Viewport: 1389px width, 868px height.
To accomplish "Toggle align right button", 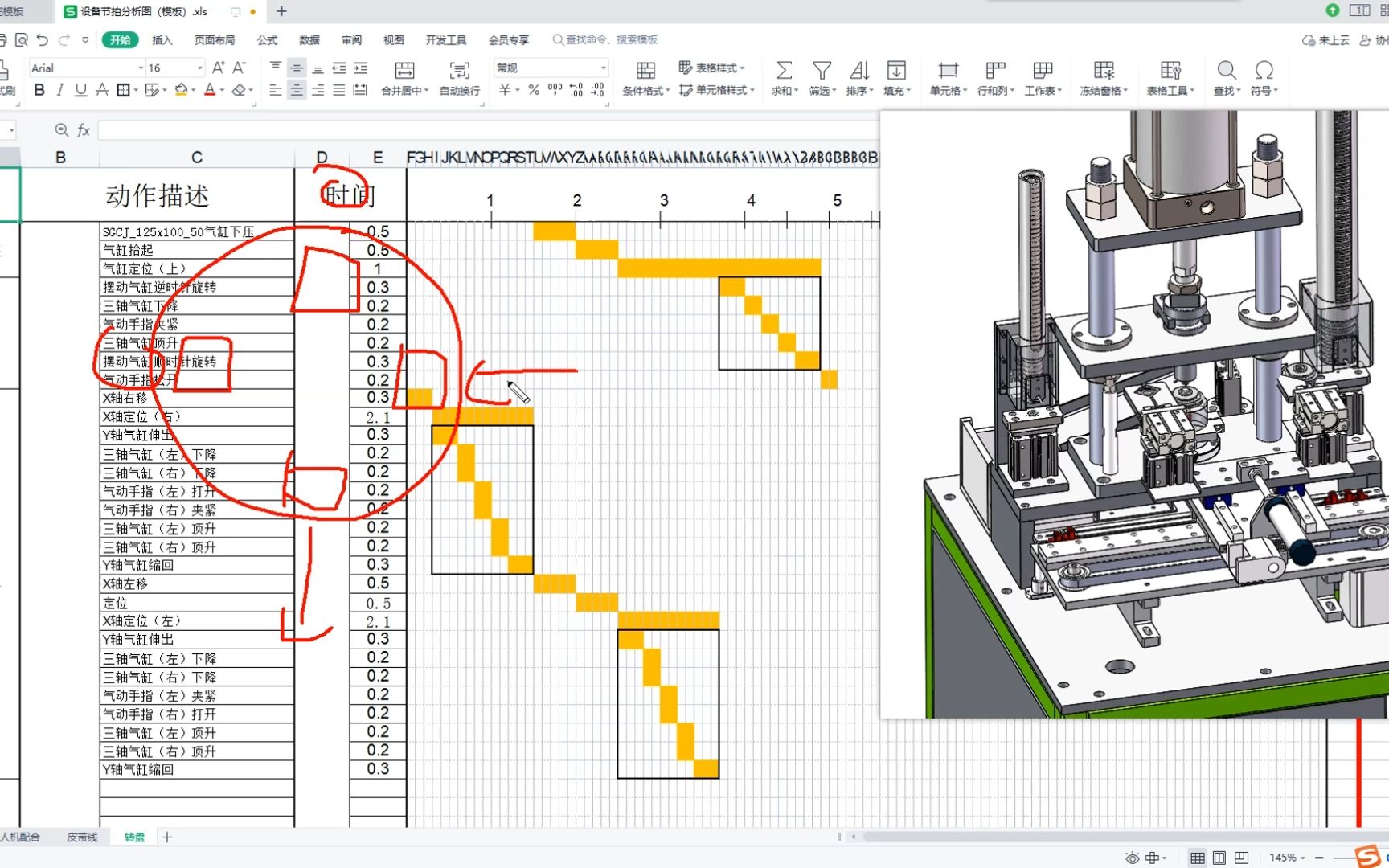I will [318, 90].
